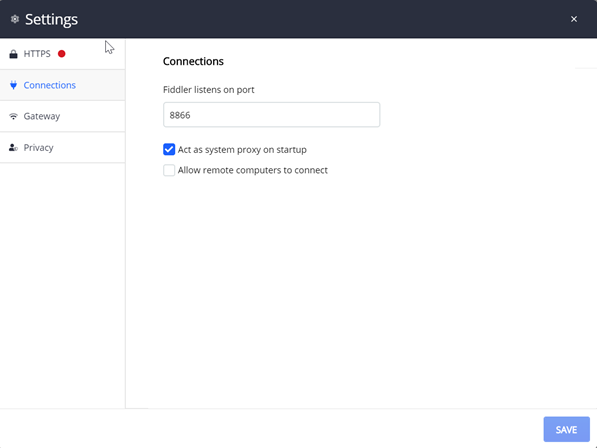Screen dimensions: 597x448
Task: Focus the Fiddler listens on port field
Action: point(271,115)
